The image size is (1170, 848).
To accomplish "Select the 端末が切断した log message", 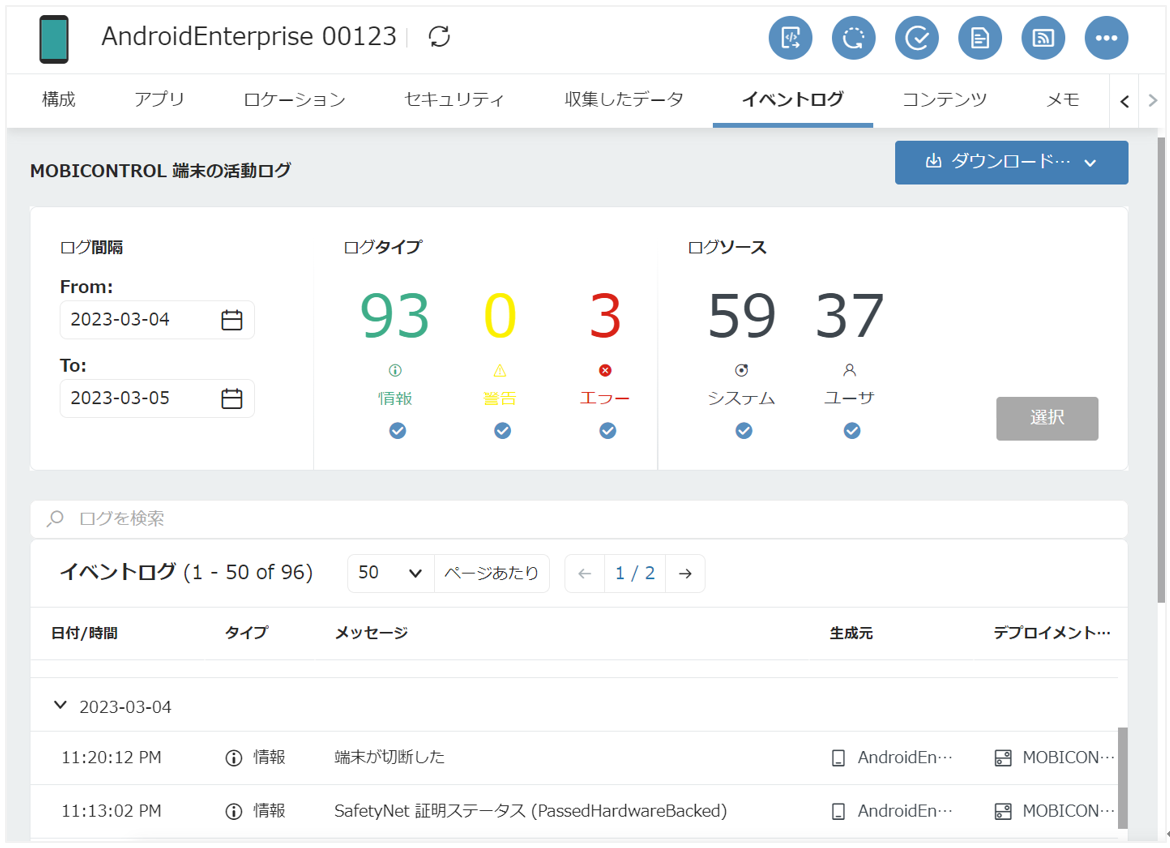I will click(x=390, y=758).
